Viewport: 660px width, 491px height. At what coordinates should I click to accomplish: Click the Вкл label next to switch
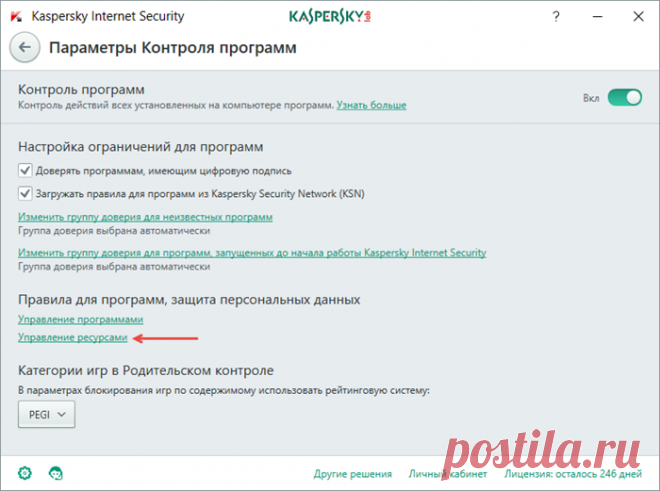pos(591,98)
